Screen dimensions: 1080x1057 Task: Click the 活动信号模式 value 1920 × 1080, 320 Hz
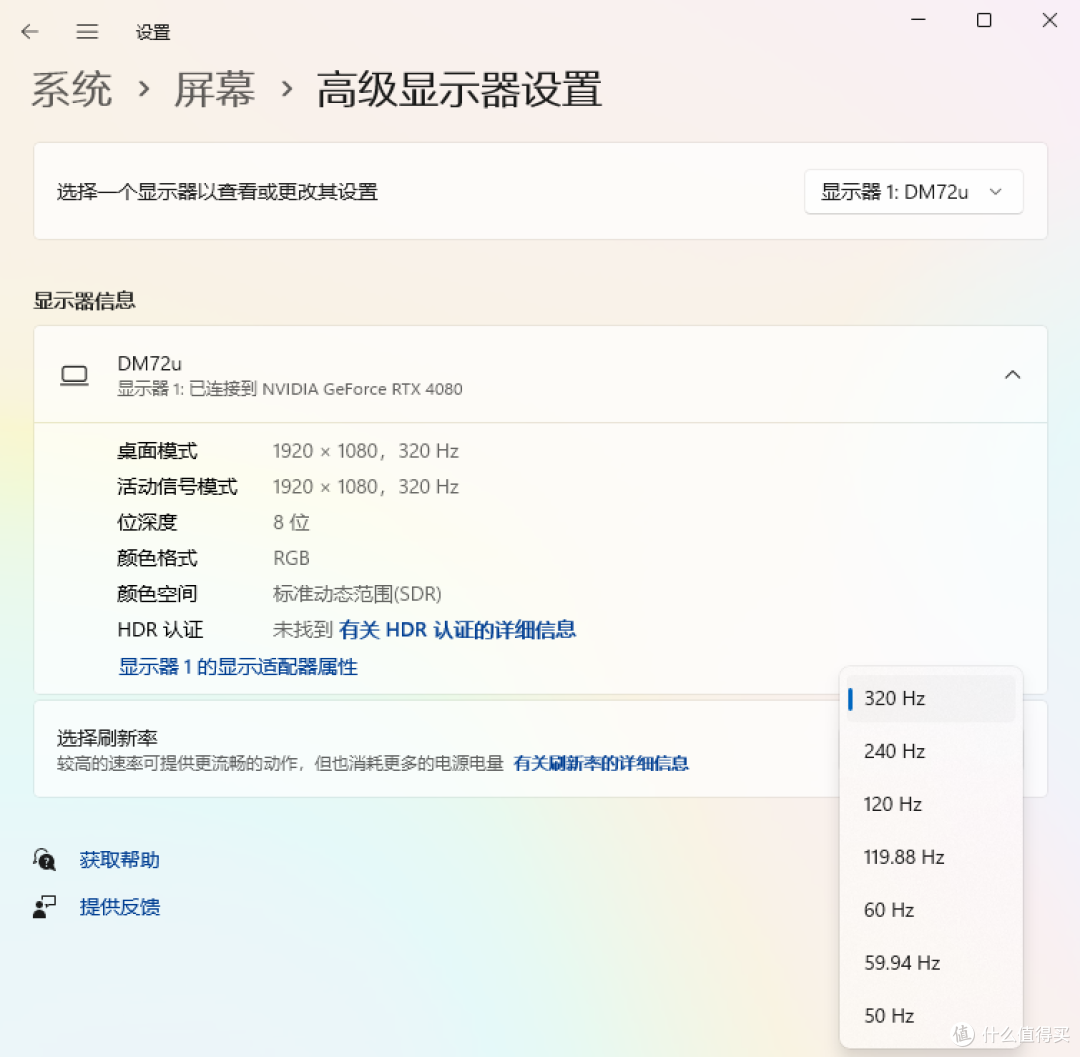point(366,487)
